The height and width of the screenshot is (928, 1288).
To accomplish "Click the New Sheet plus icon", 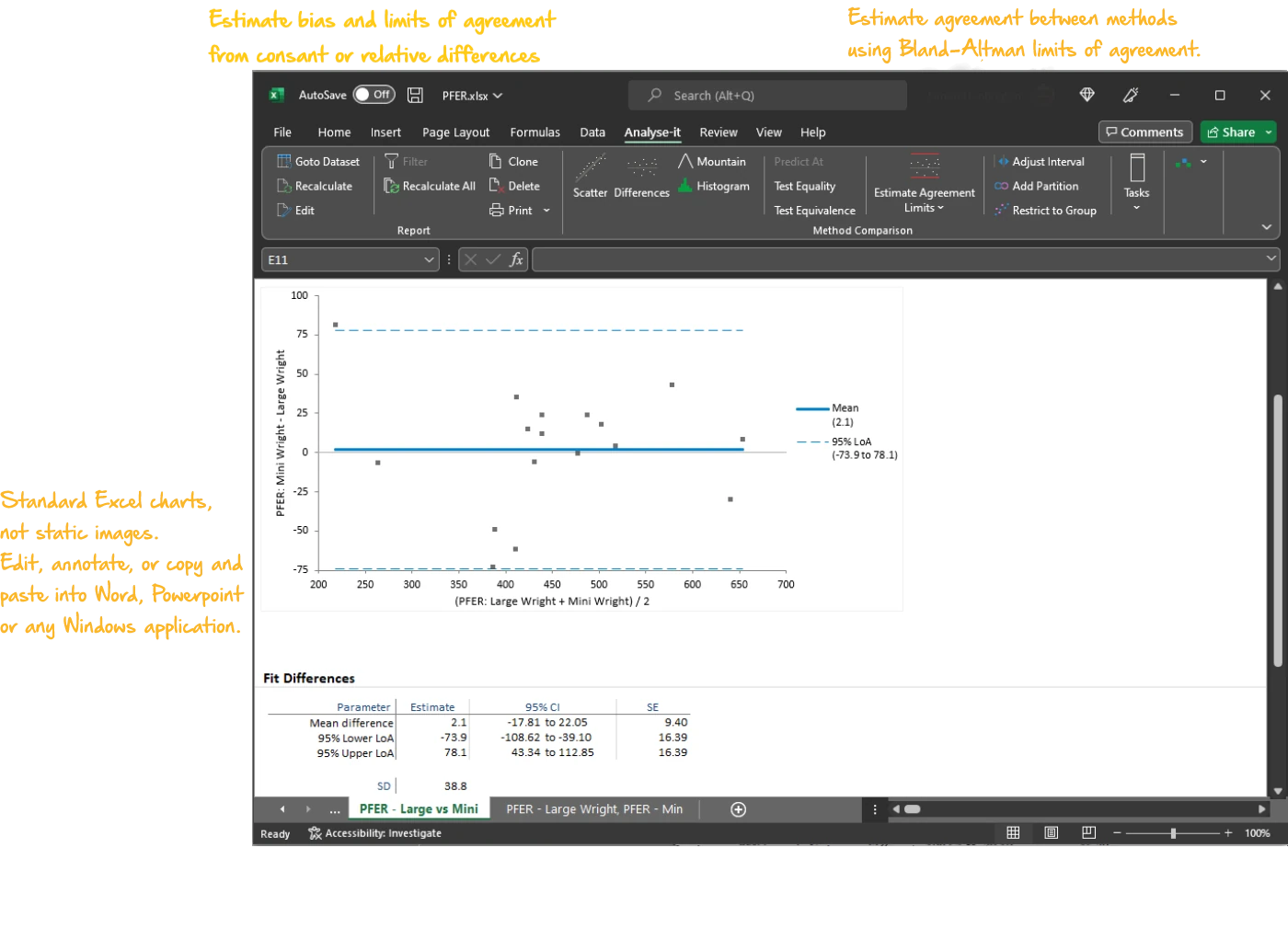I will pos(738,809).
